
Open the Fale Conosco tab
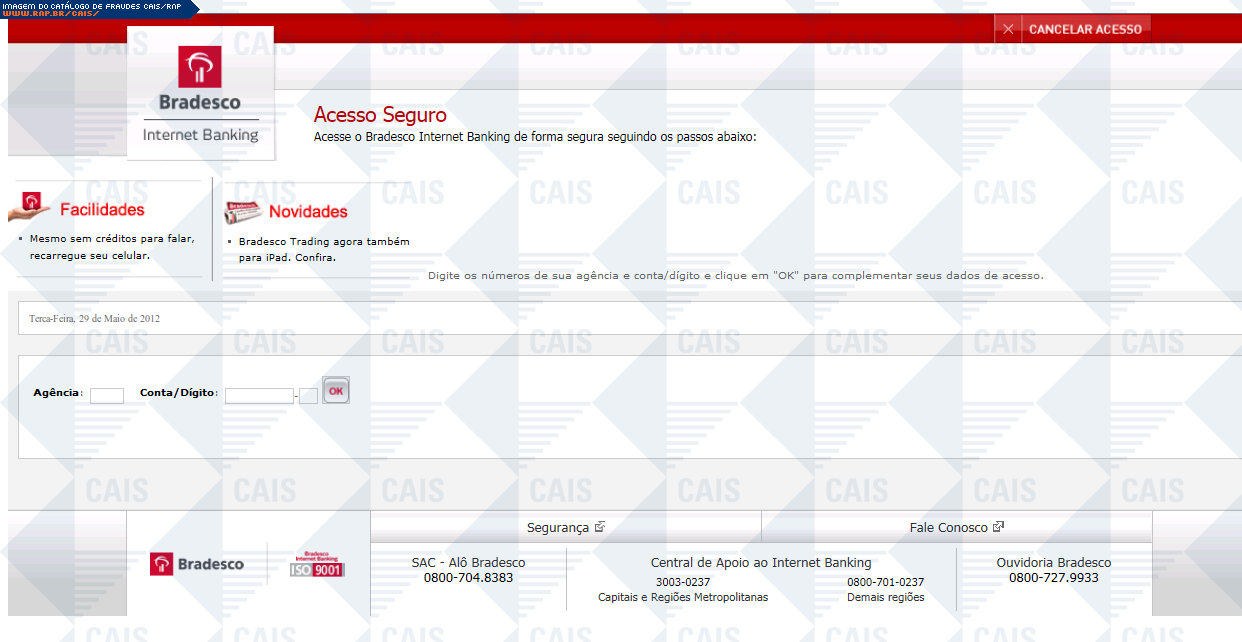948,528
